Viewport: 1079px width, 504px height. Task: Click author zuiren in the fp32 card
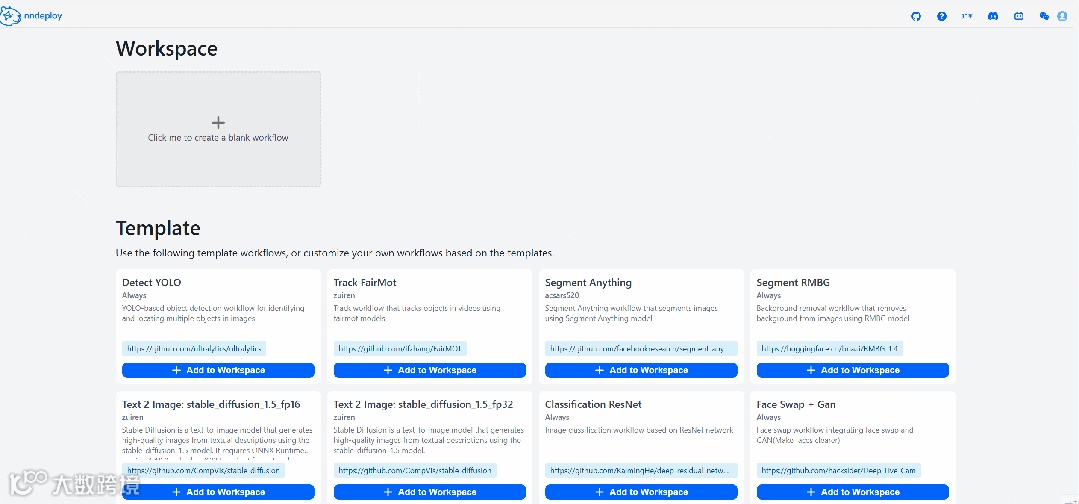click(344, 417)
